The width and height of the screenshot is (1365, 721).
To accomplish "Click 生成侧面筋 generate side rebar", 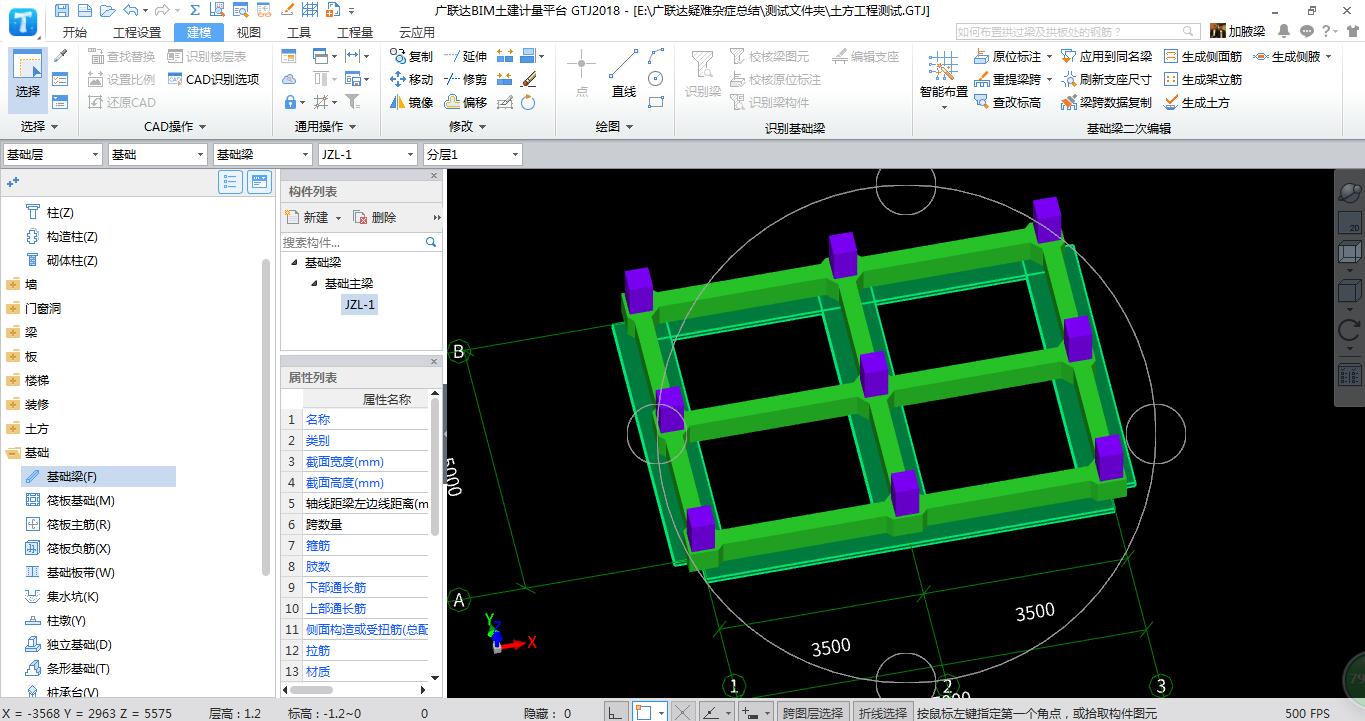I will coord(1202,56).
